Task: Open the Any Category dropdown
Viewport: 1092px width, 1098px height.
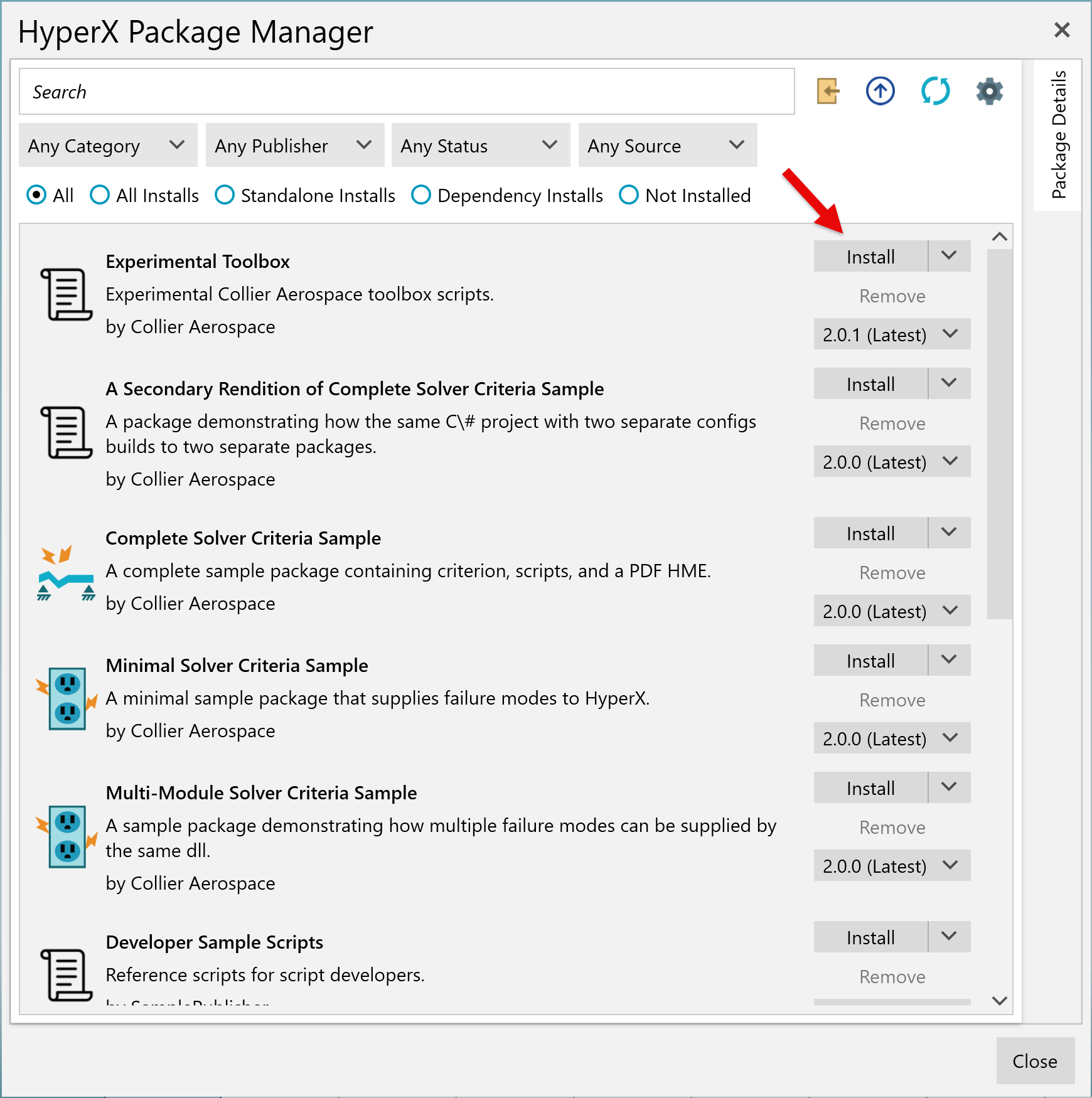Action: coord(108,146)
